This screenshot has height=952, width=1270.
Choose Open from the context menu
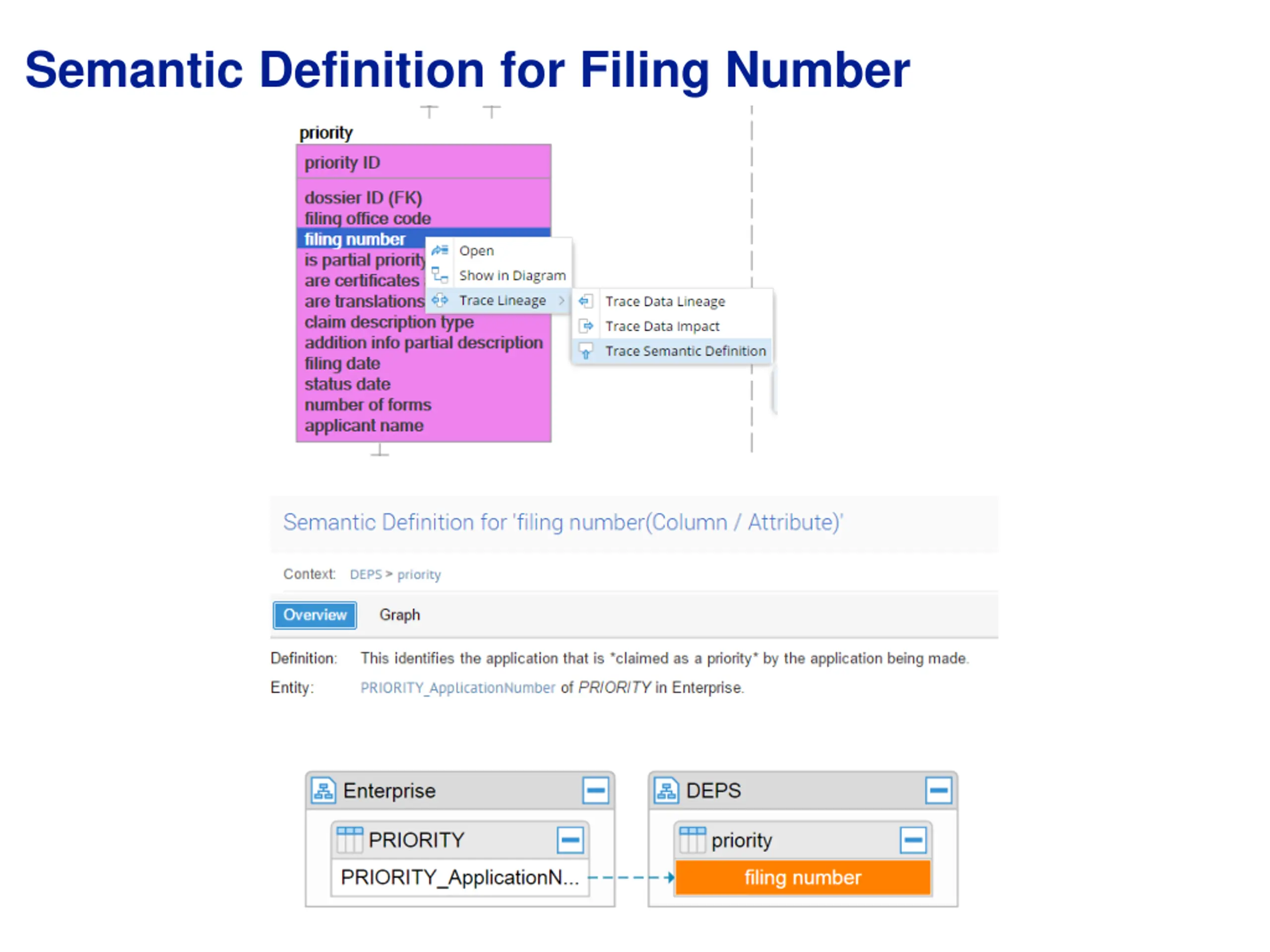click(x=499, y=251)
